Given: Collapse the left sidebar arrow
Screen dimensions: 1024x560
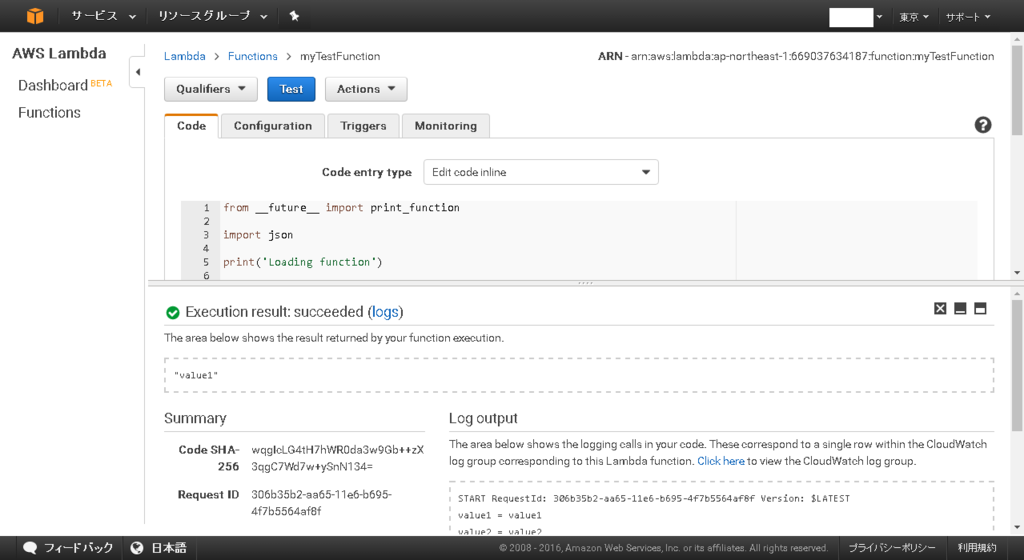Looking at the screenshot, I should 137,72.
